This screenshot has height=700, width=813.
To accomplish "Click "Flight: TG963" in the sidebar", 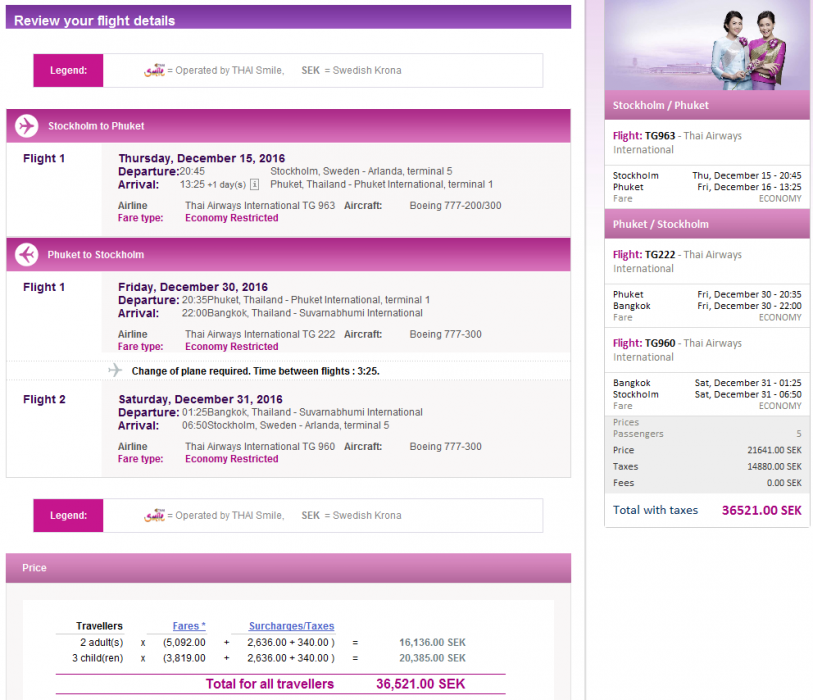I will tap(644, 136).
